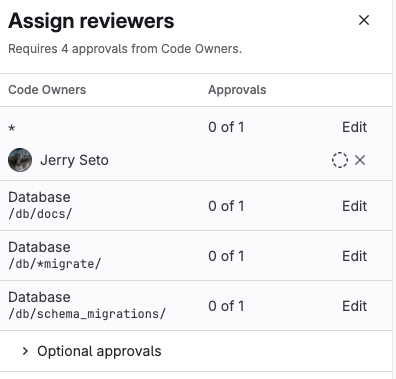Click the Code Owners column header
This screenshot has height=379, width=396.
tap(47, 90)
